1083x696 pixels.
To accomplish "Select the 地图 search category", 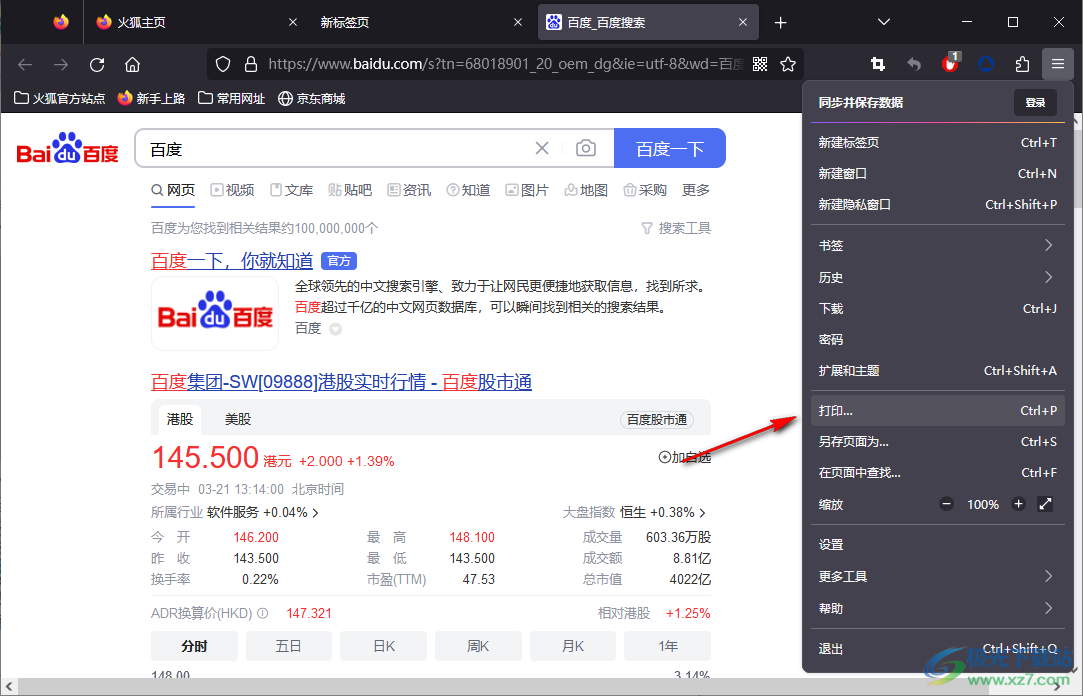I will point(586,190).
